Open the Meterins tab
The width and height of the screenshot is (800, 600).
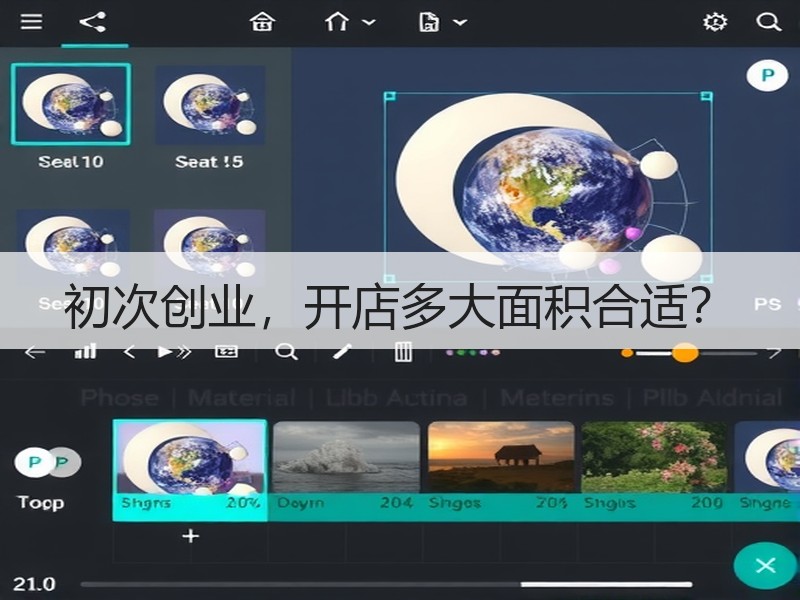pos(557,398)
